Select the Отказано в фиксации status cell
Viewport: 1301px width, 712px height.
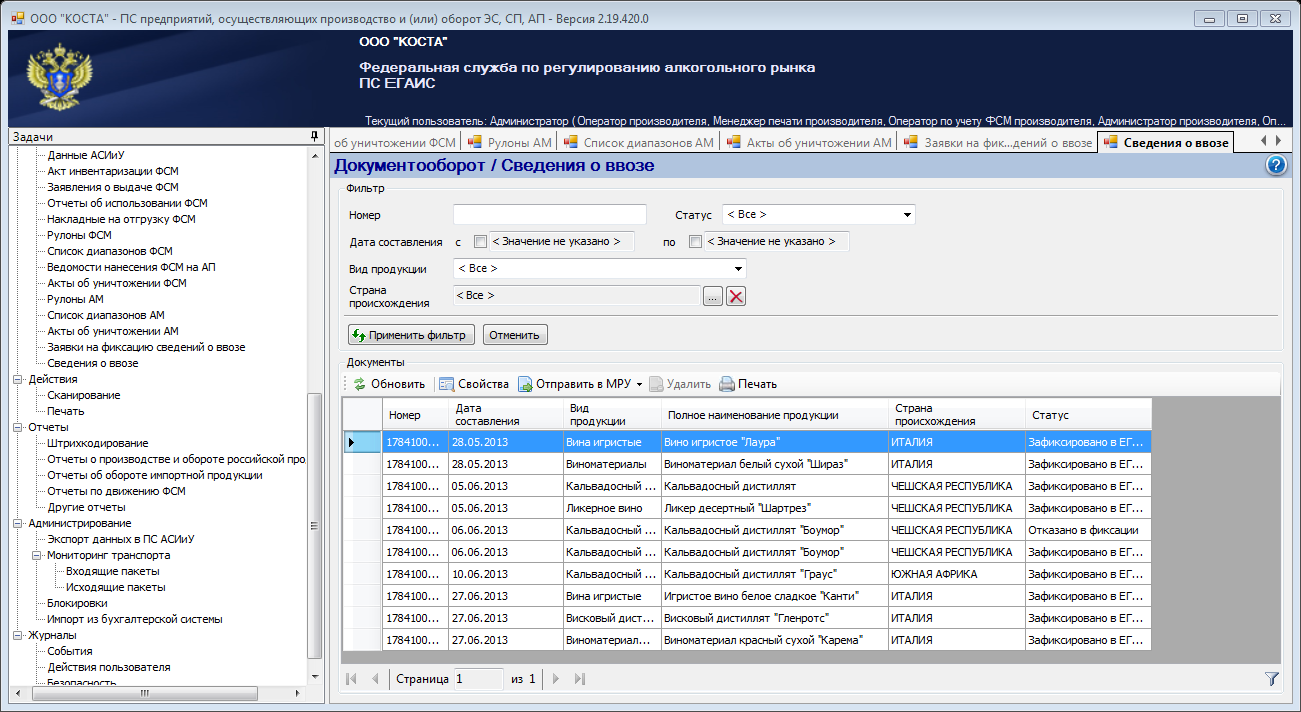1088,530
